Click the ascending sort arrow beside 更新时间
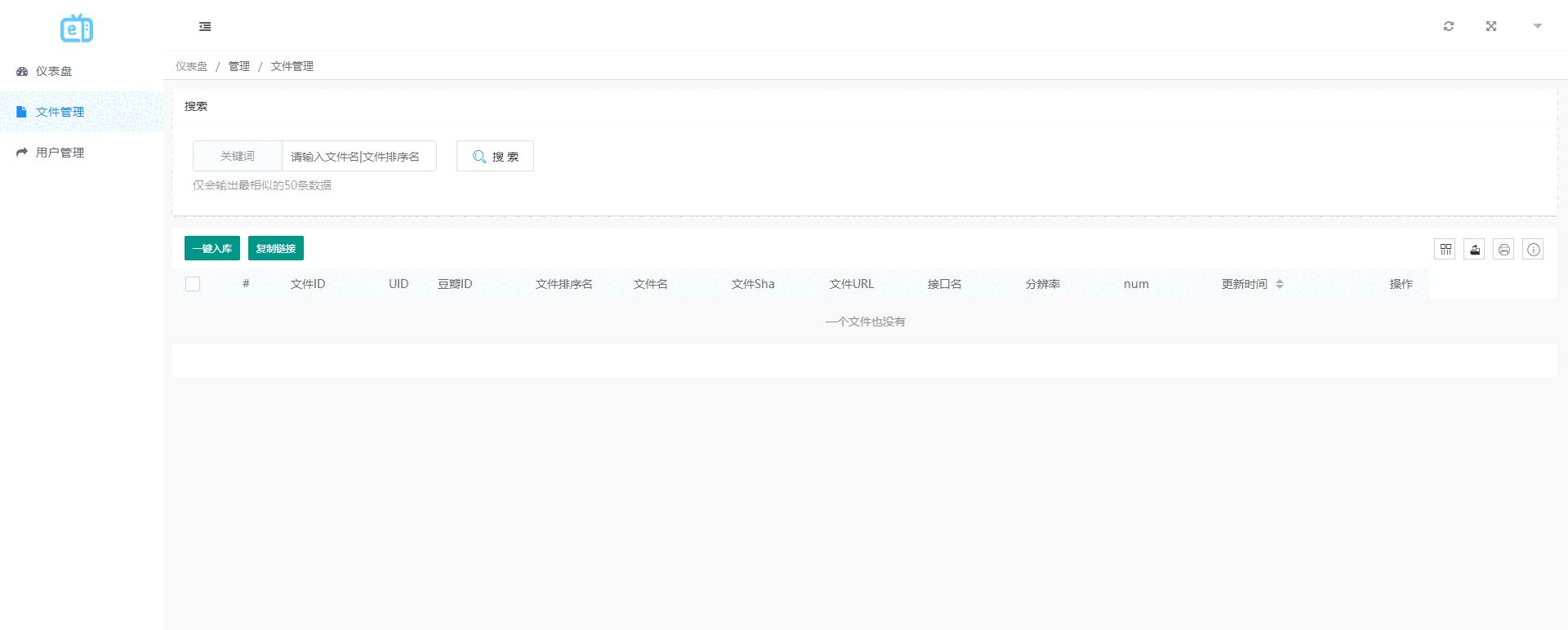 point(1280,281)
